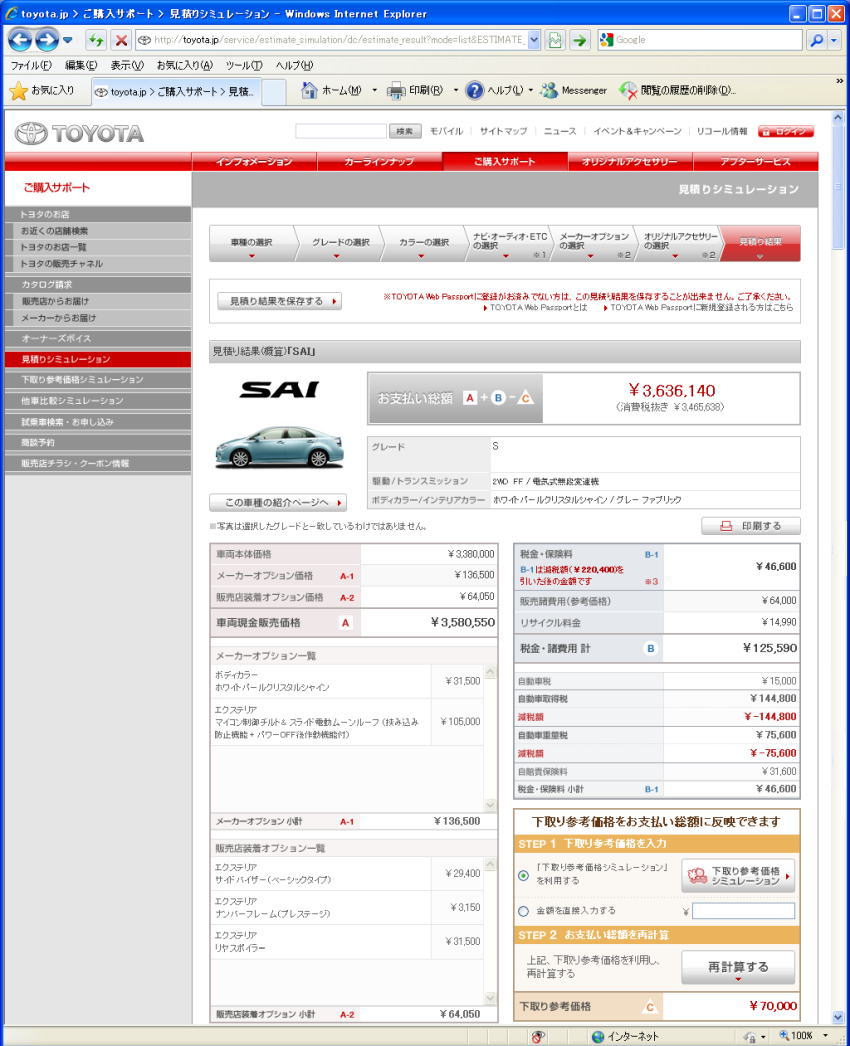Select 他車比較シミュレーション in sidebar

tap(97, 401)
